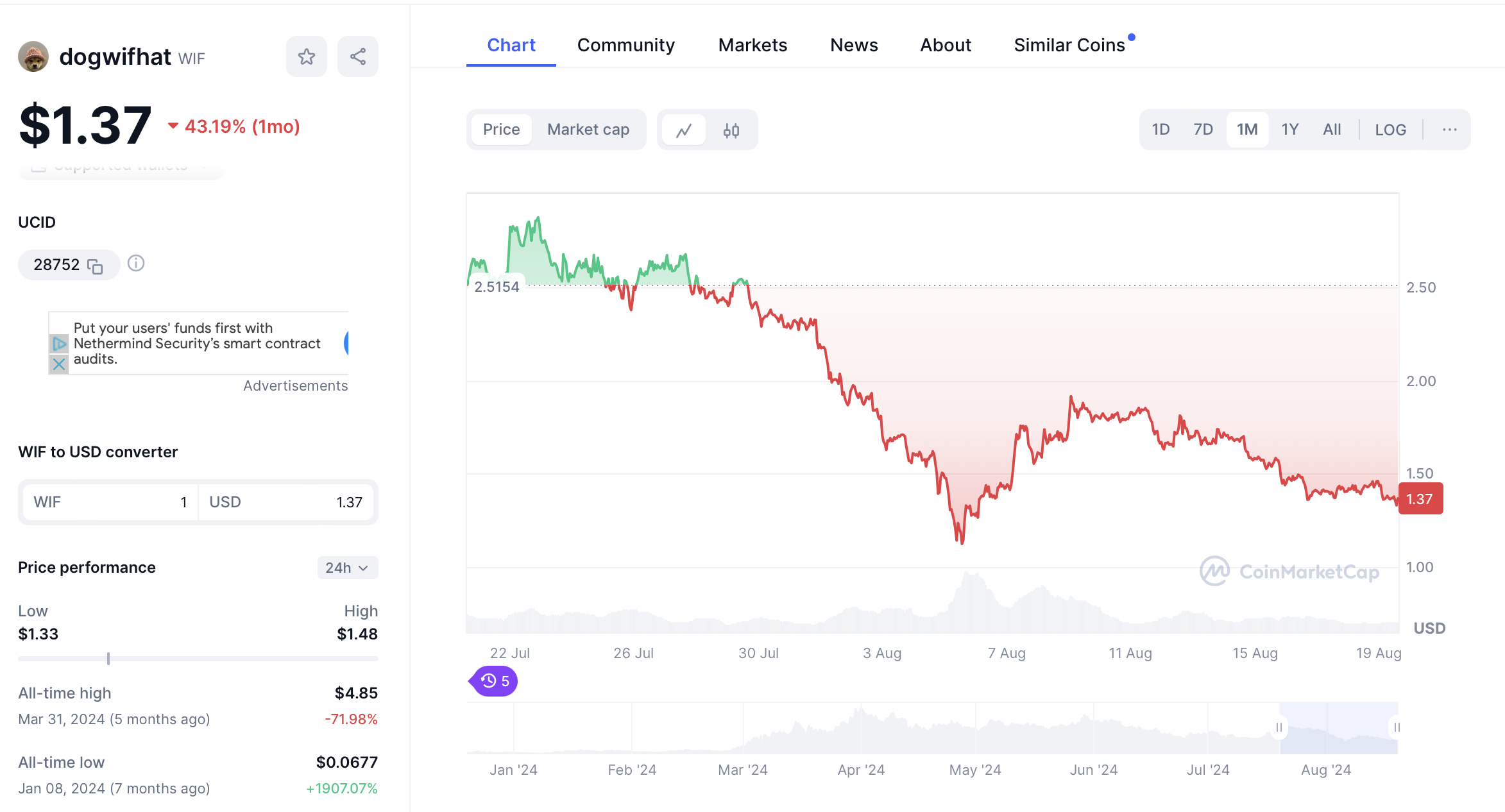
Task: Open the News tab
Action: [854, 45]
